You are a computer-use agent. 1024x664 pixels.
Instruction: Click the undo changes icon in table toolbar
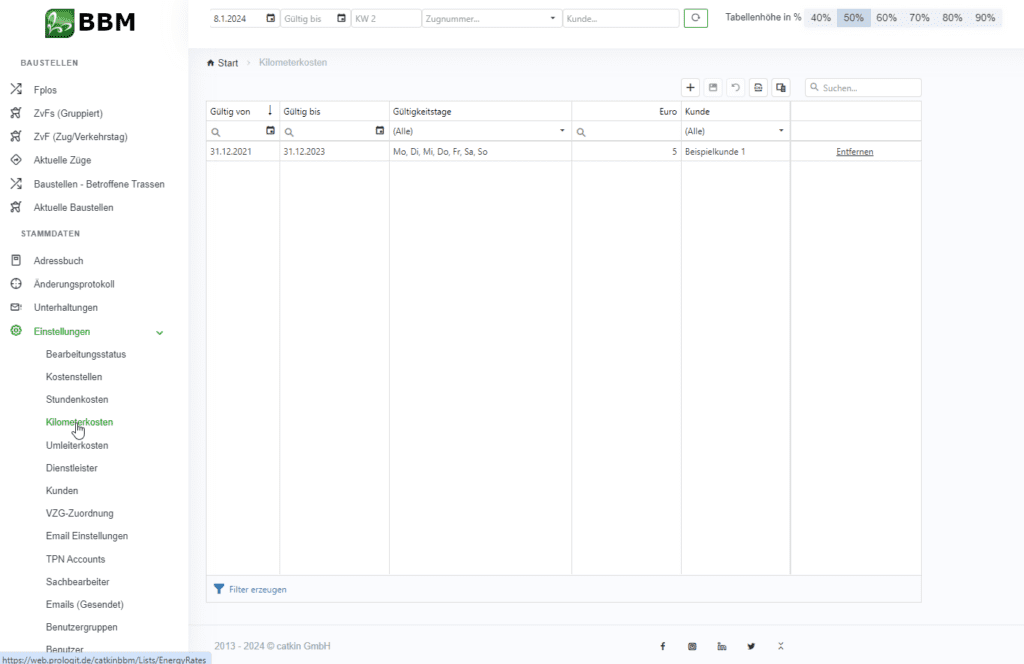tap(736, 88)
